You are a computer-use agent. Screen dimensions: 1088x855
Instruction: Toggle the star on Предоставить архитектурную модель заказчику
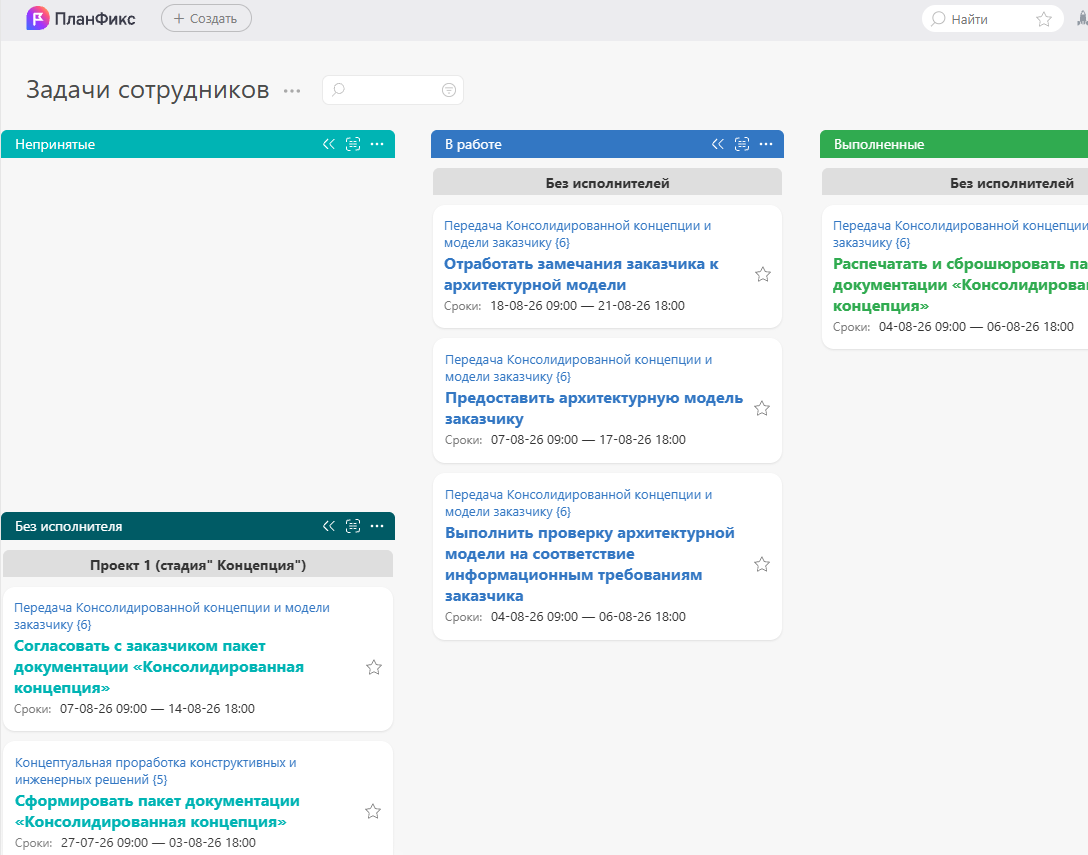762,408
